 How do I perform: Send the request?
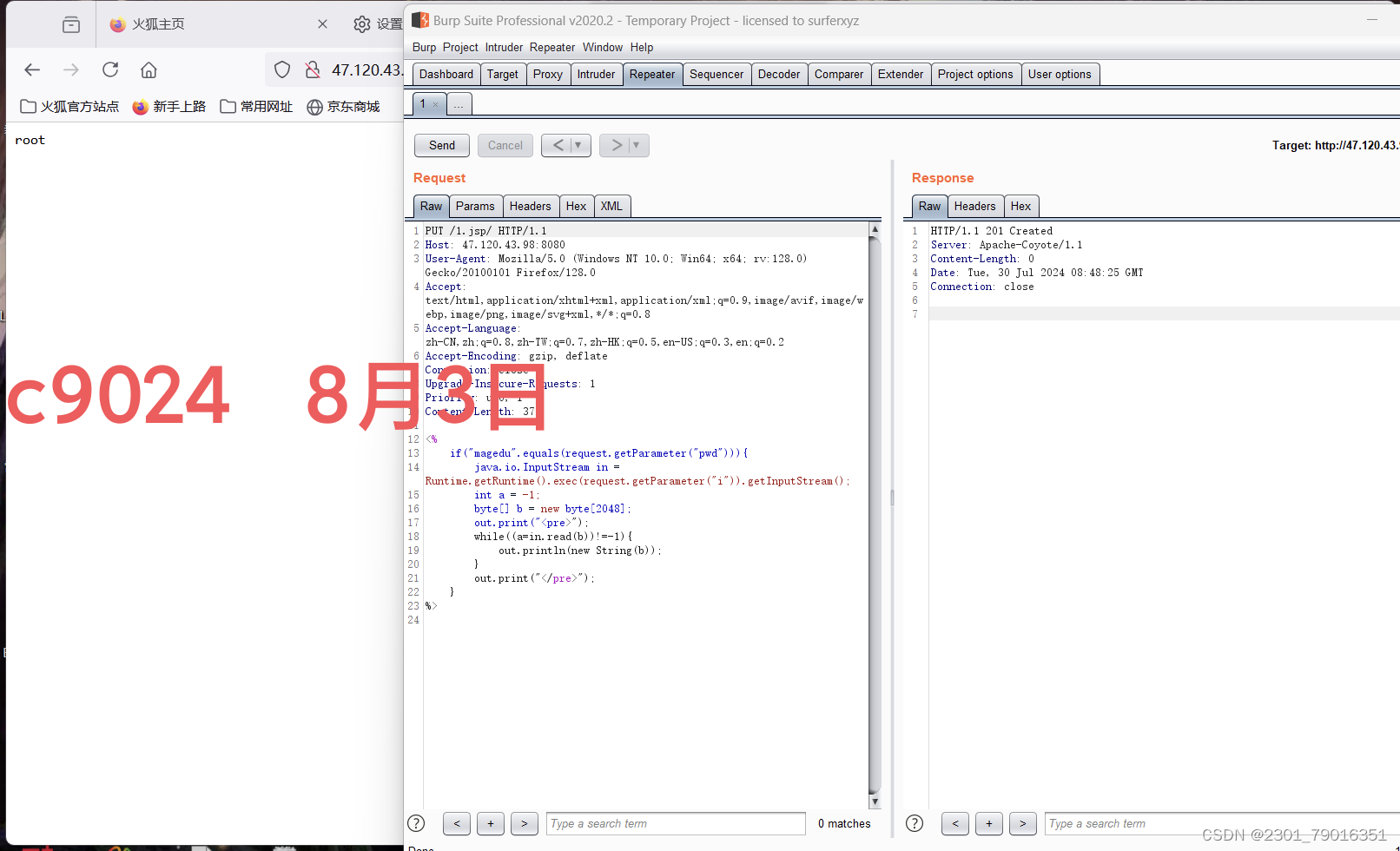pos(442,145)
